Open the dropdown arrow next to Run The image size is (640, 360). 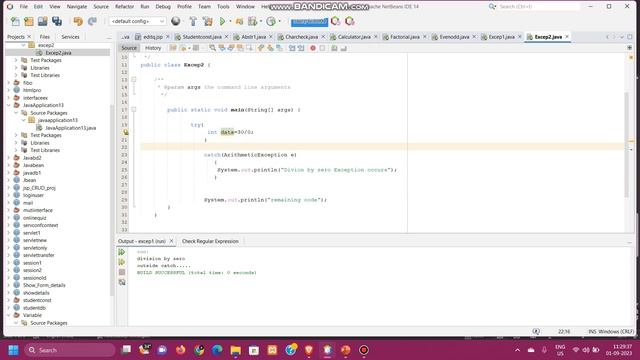(x=230, y=21)
